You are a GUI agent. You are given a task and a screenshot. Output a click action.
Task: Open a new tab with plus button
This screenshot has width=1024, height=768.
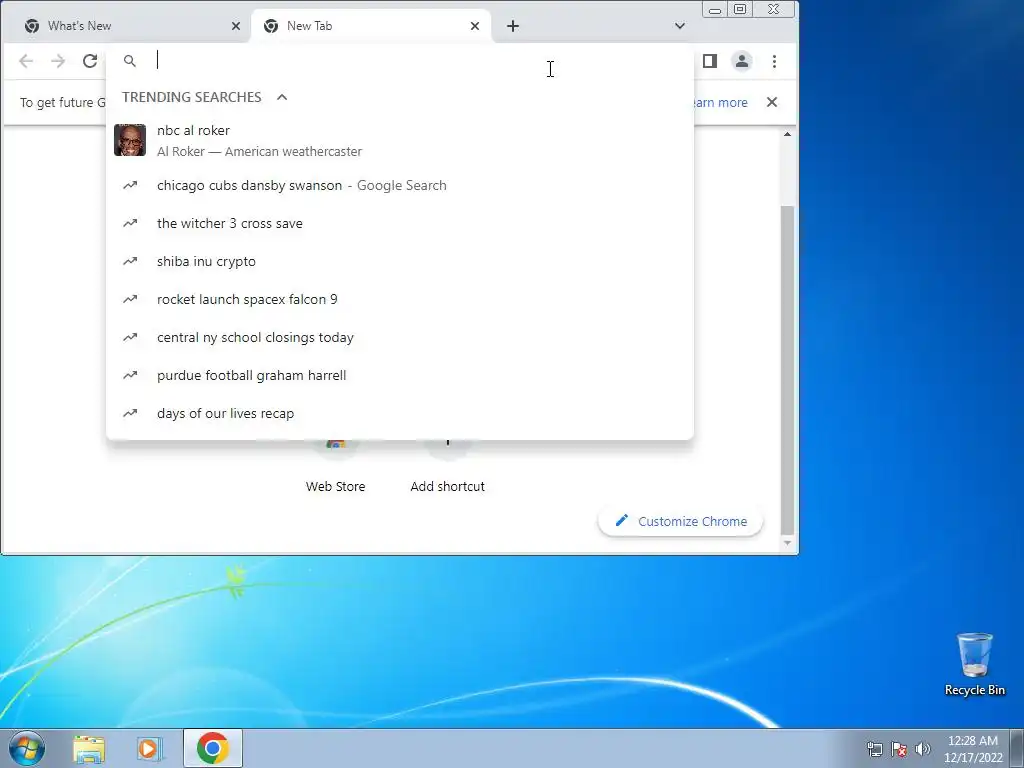513,26
